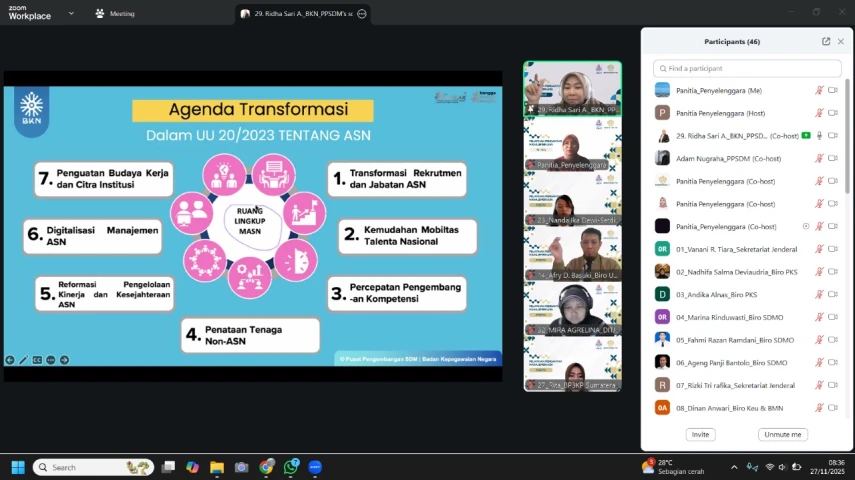This screenshot has height=480, width=855.
Task: Select participant 04_Marina Rinduwasti_Biro SDMO
Action: click(x=747, y=317)
